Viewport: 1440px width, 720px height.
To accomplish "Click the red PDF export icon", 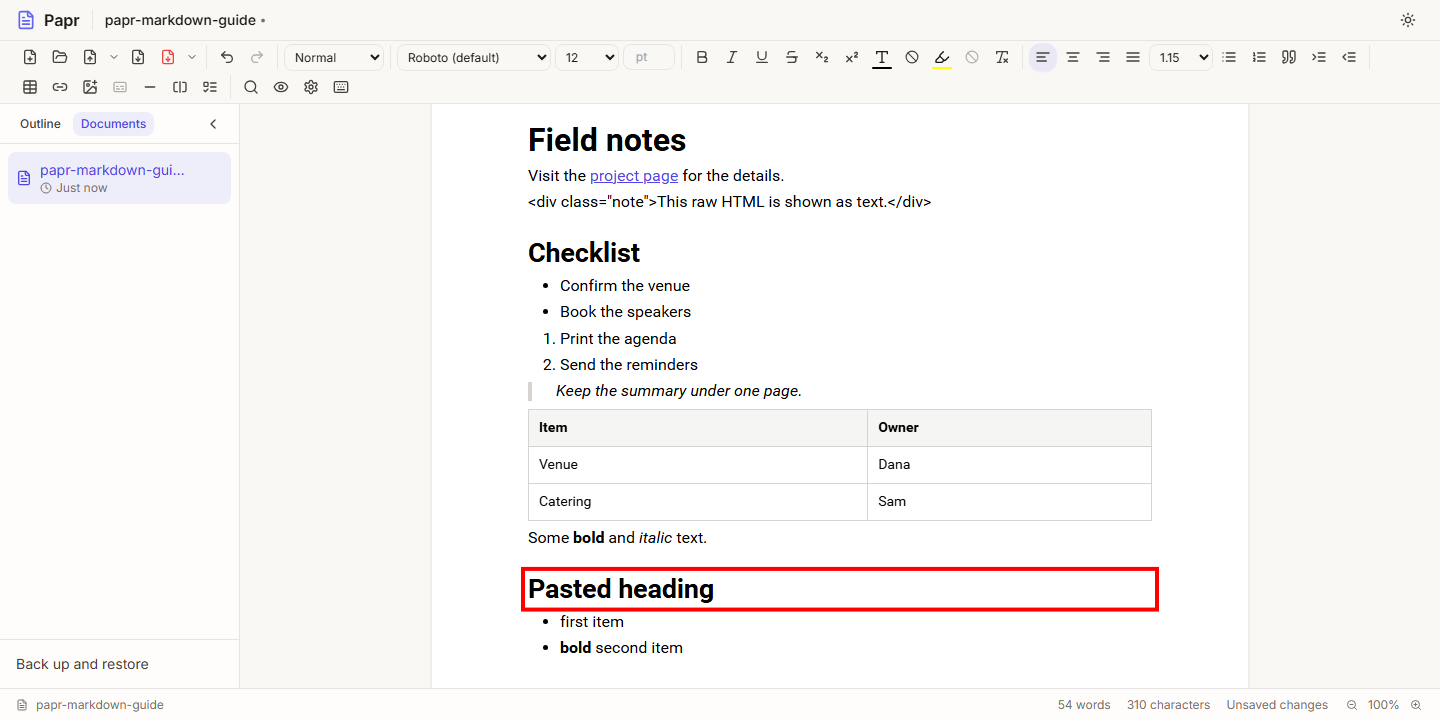I will coord(168,57).
